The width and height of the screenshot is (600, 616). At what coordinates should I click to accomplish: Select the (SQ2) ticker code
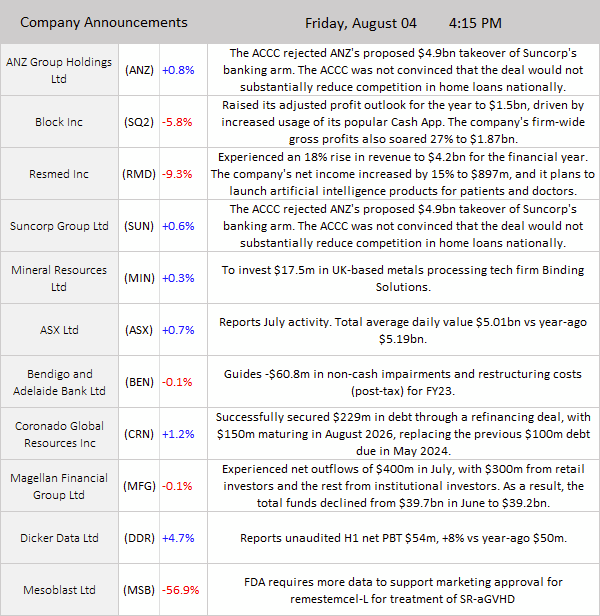(139, 122)
